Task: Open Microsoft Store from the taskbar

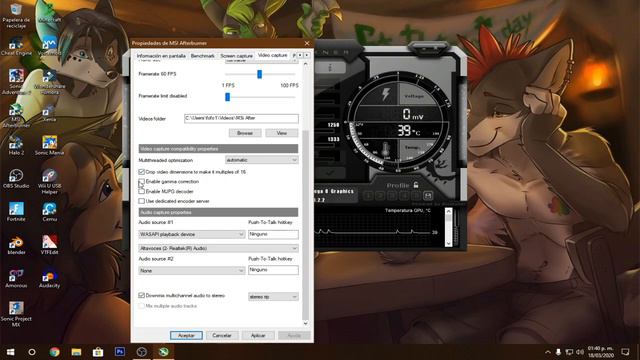Action: coord(98,352)
